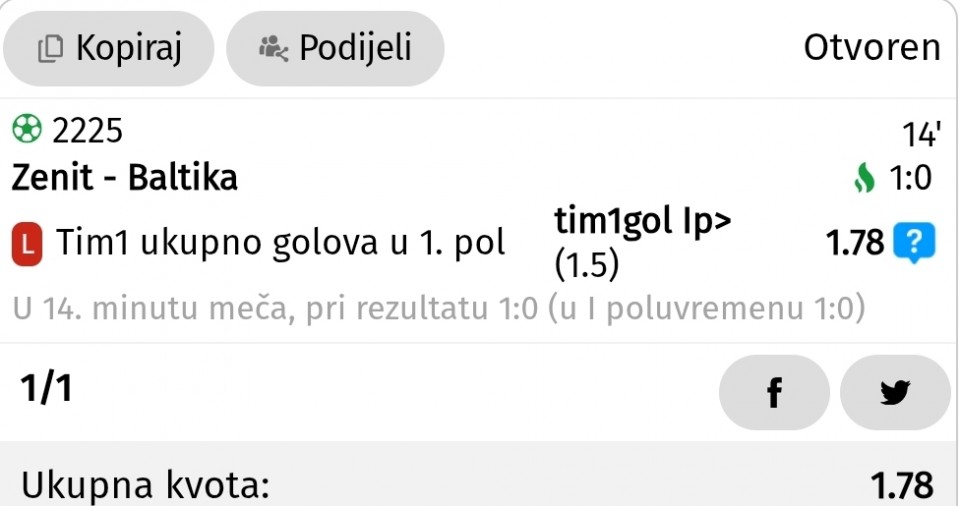The height and width of the screenshot is (506, 960).
Task: Click the Kopiraj copy button
Action: [108, 48]
